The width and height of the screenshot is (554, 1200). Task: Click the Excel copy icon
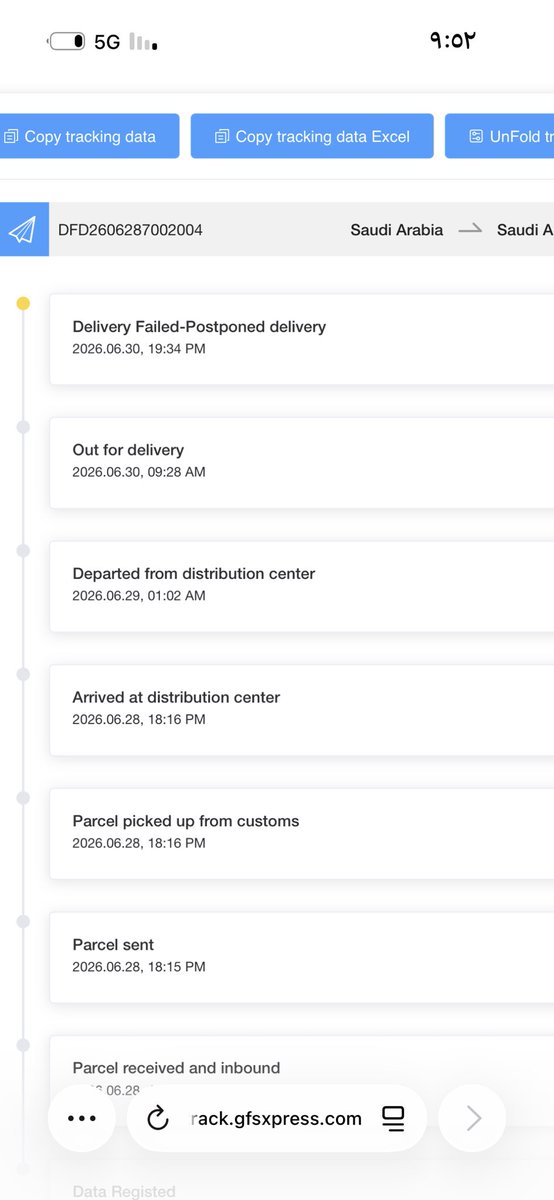click(x=222, y=136)
